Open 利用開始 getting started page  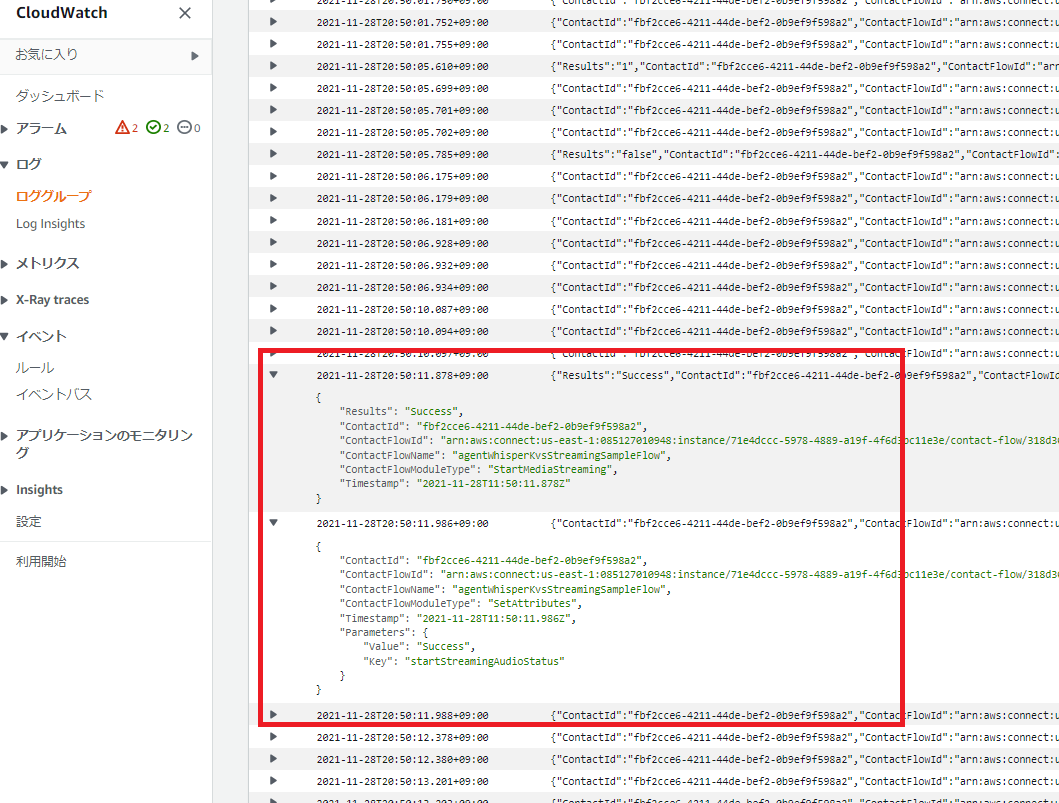(41, 561)
